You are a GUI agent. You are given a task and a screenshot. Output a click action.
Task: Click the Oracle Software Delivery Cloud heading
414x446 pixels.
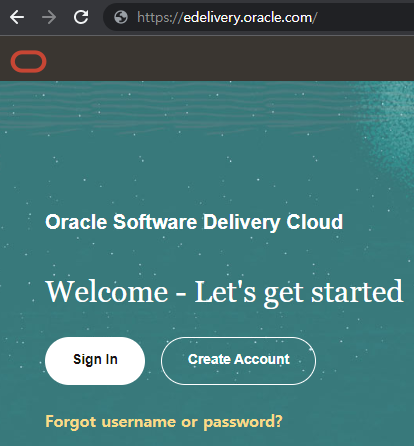[x=194, y=222]
